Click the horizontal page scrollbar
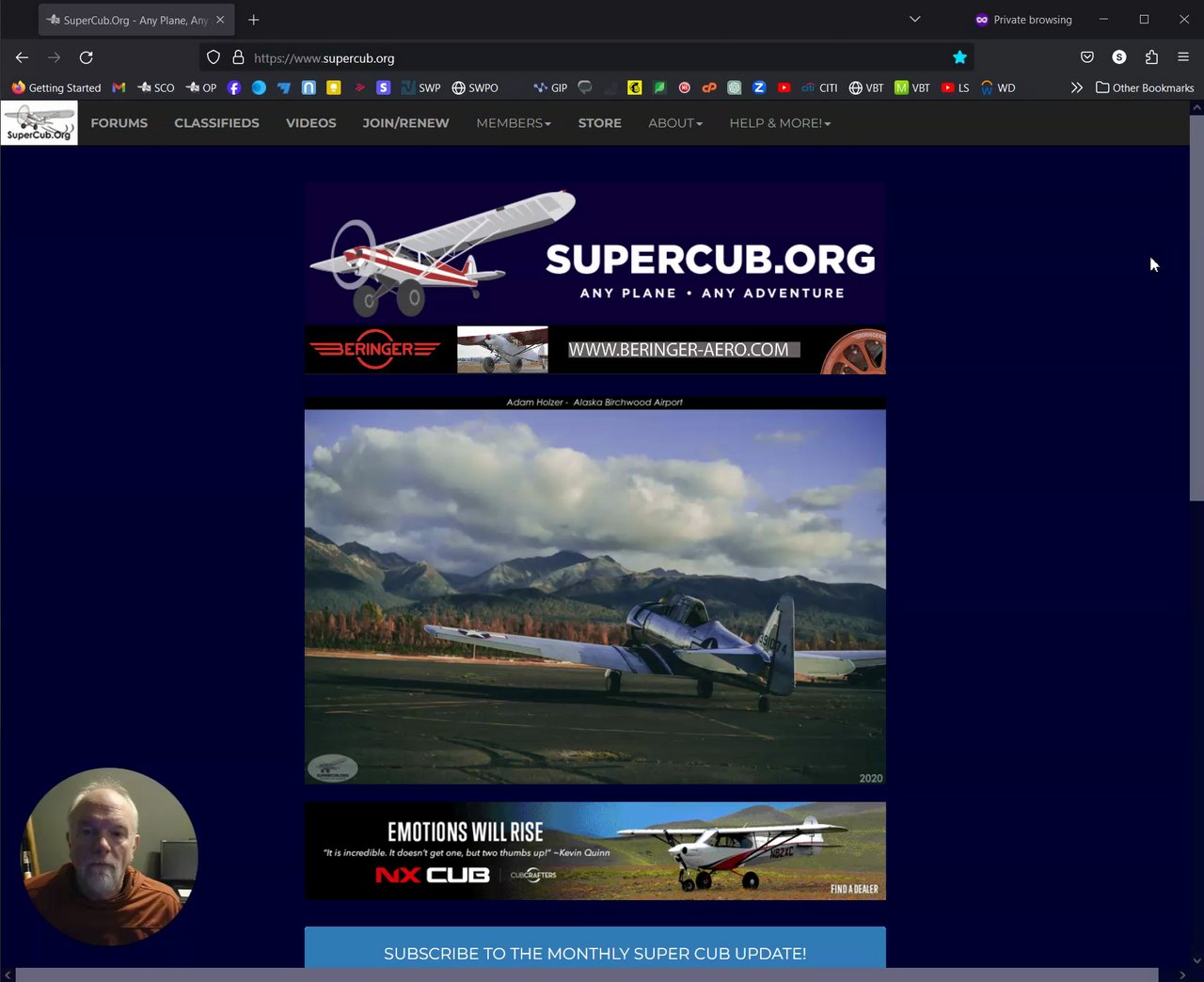The height and width of the screenshot is (982, 1204). [587, 974]
